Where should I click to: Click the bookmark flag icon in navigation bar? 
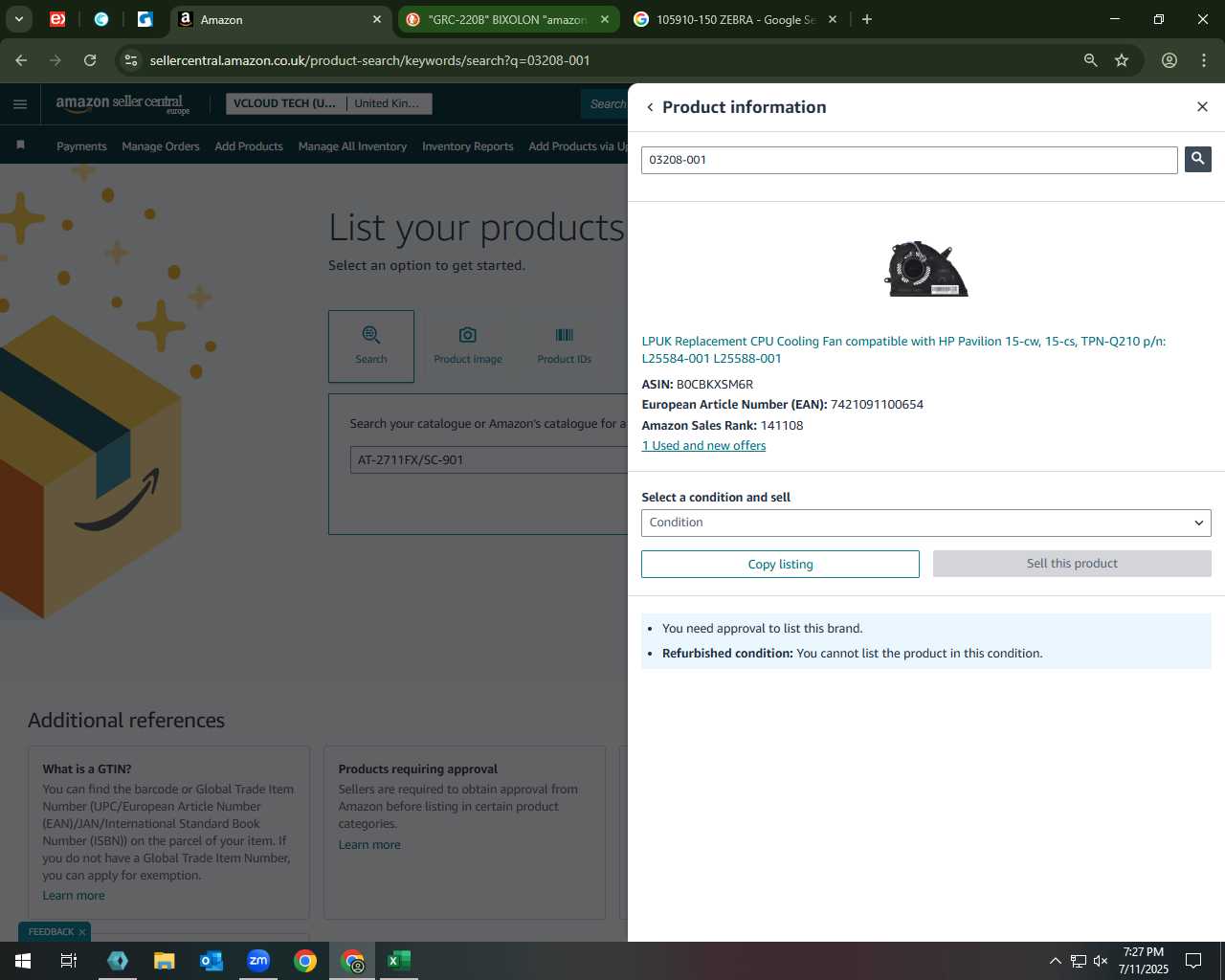coord(20,145)
